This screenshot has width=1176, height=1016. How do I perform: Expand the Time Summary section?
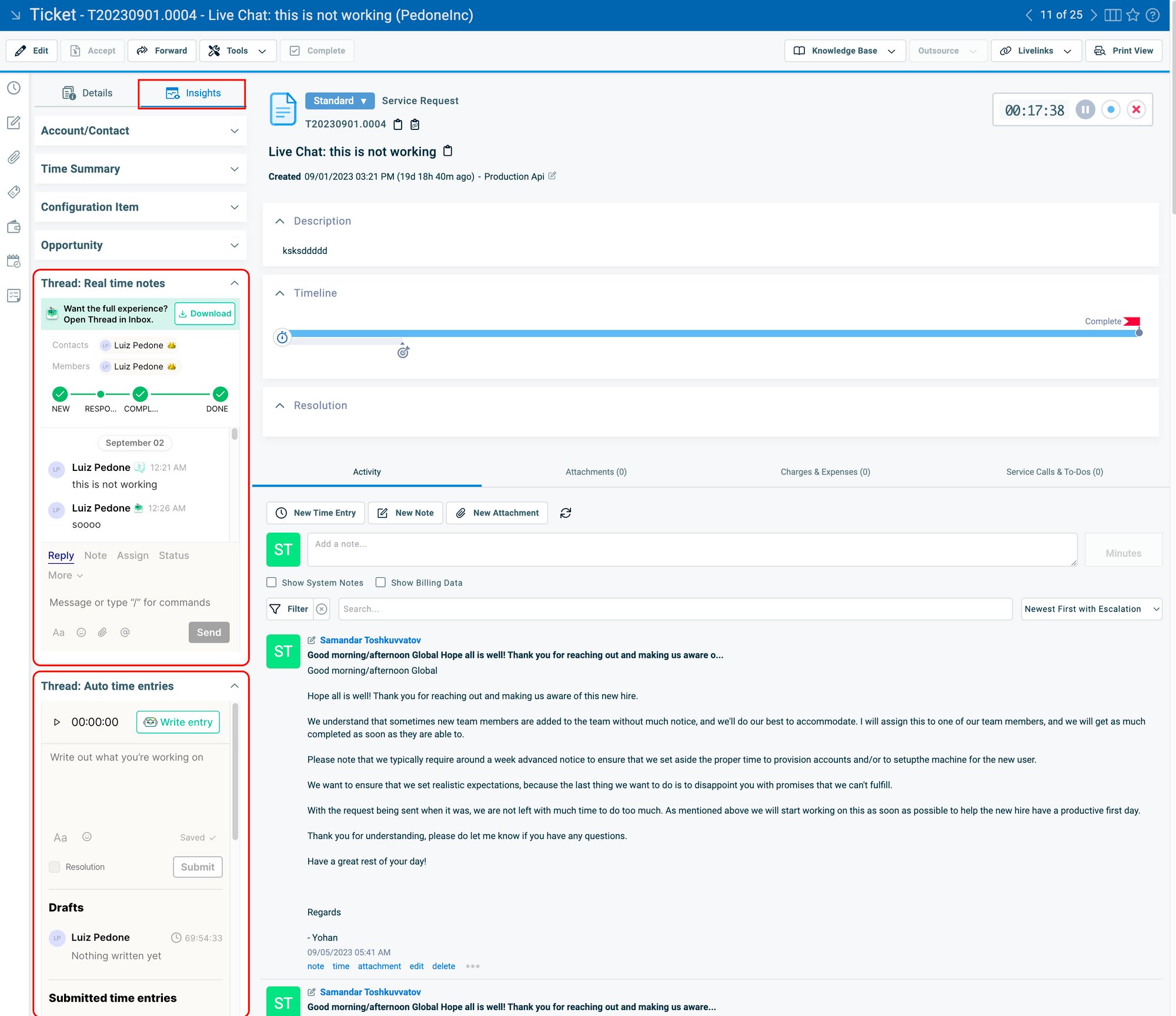click(x=141, y=169)
